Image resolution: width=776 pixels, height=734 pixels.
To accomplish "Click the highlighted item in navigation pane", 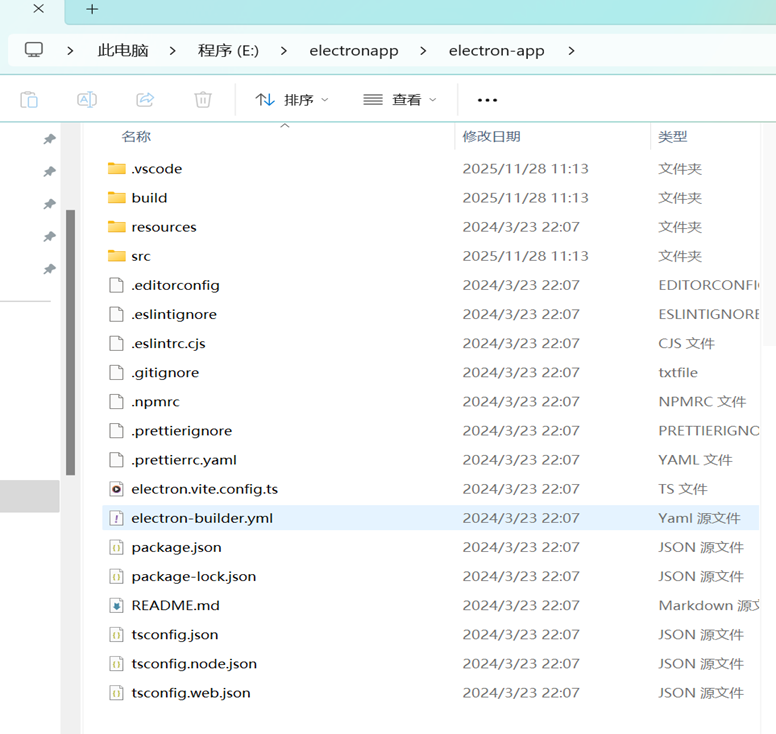I will point(30,495).
